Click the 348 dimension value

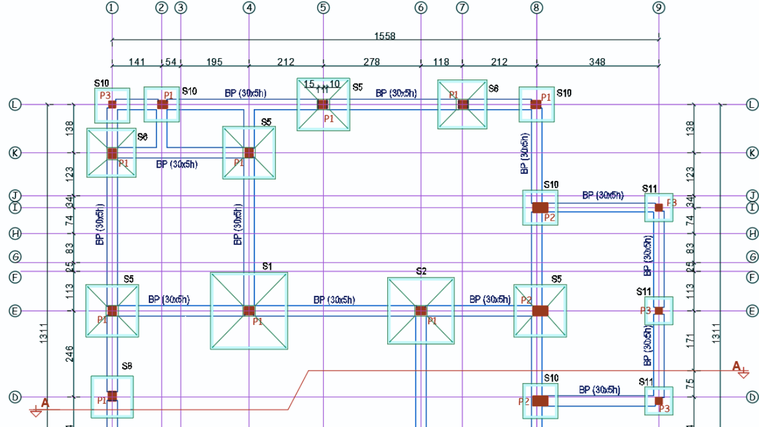(597, 62)
